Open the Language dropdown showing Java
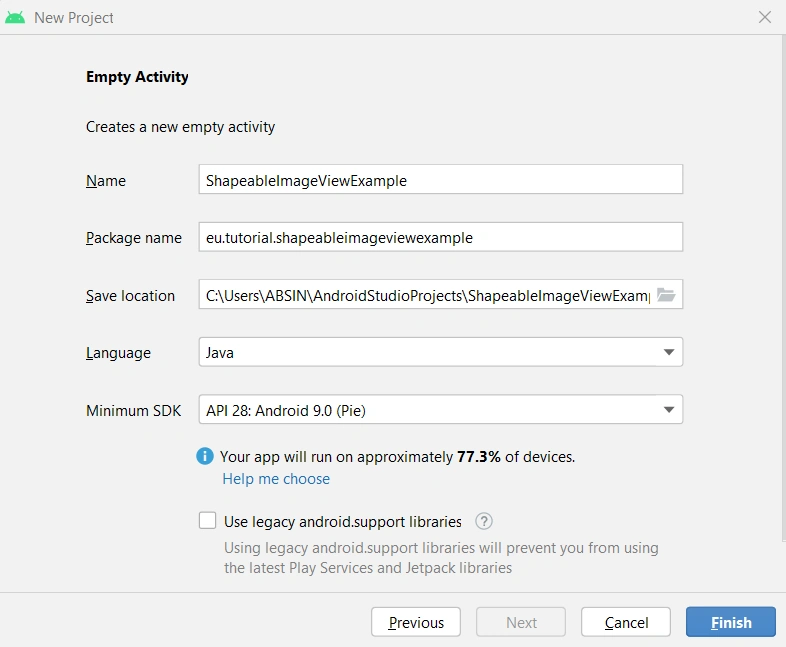 click(x=441, y=352)
